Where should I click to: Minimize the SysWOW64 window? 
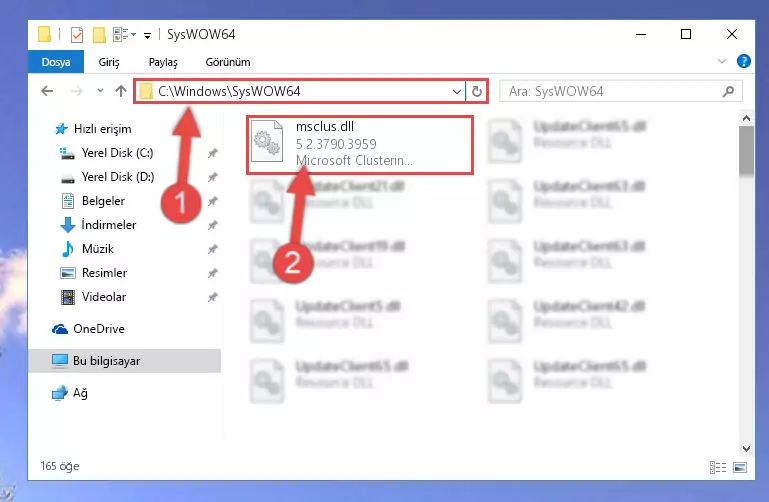641,34
